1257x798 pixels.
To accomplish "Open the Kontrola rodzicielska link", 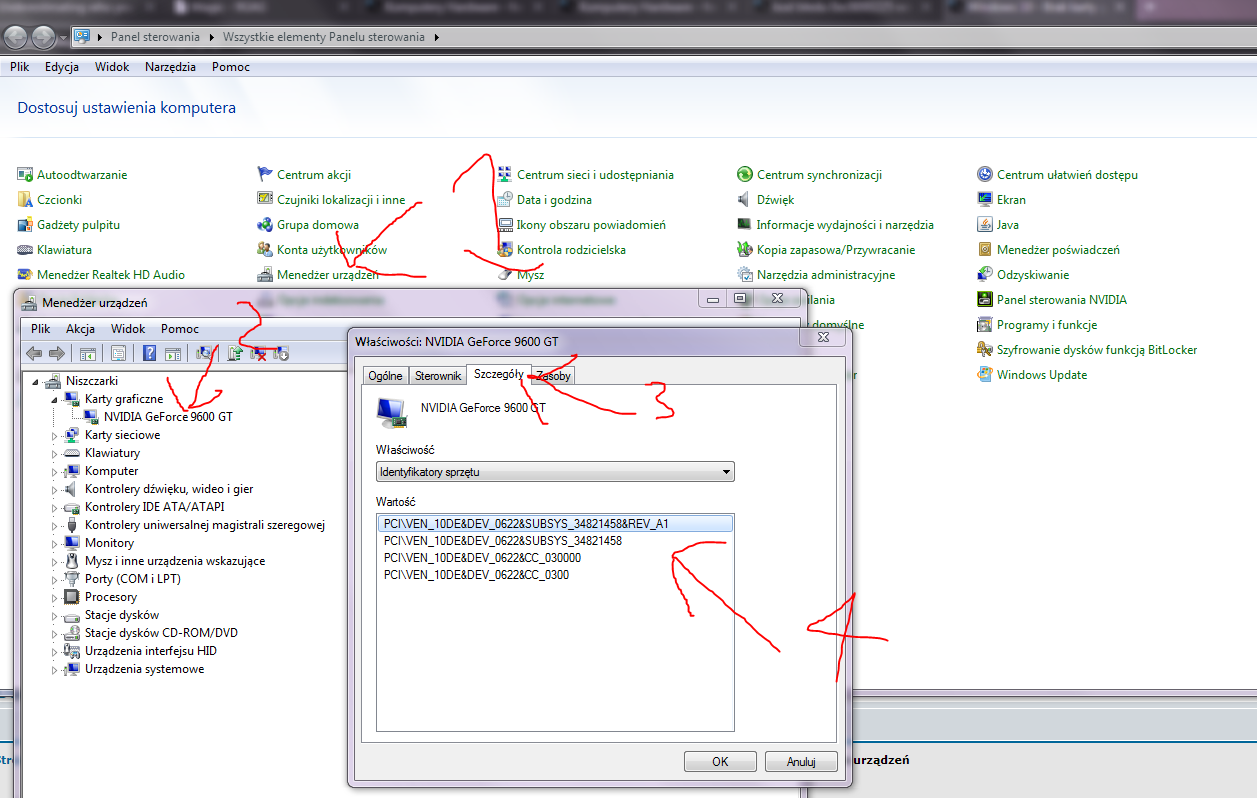I will (571, 250).
